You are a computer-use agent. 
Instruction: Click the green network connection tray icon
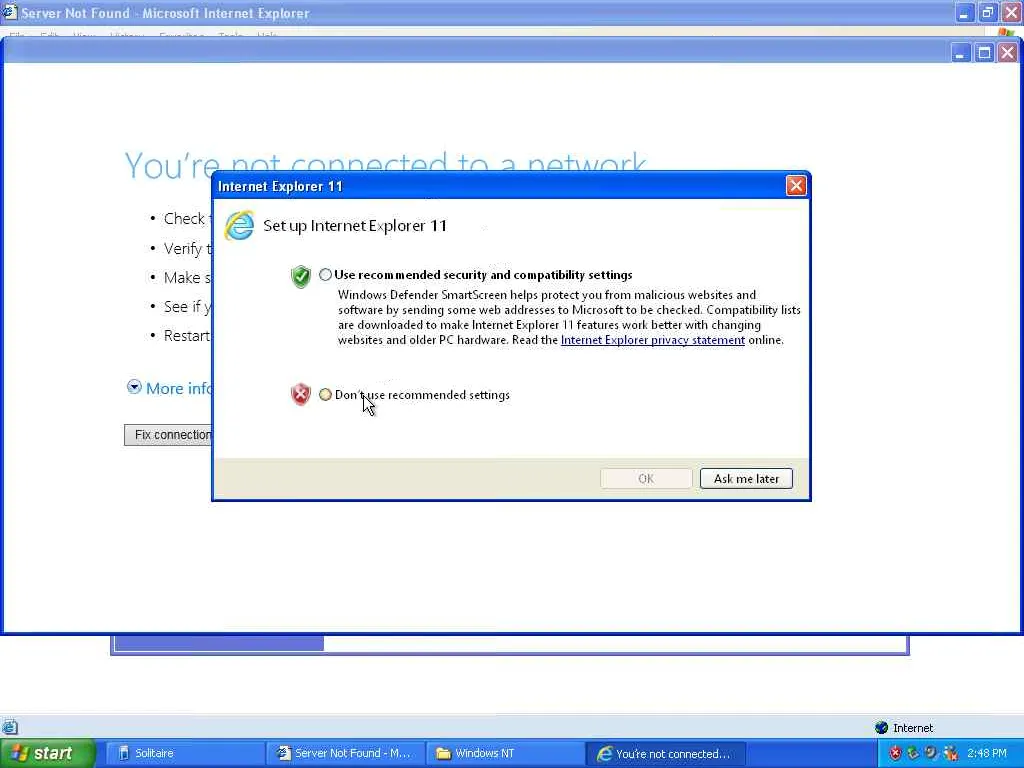pyautogui.click(x=913, y=753)
